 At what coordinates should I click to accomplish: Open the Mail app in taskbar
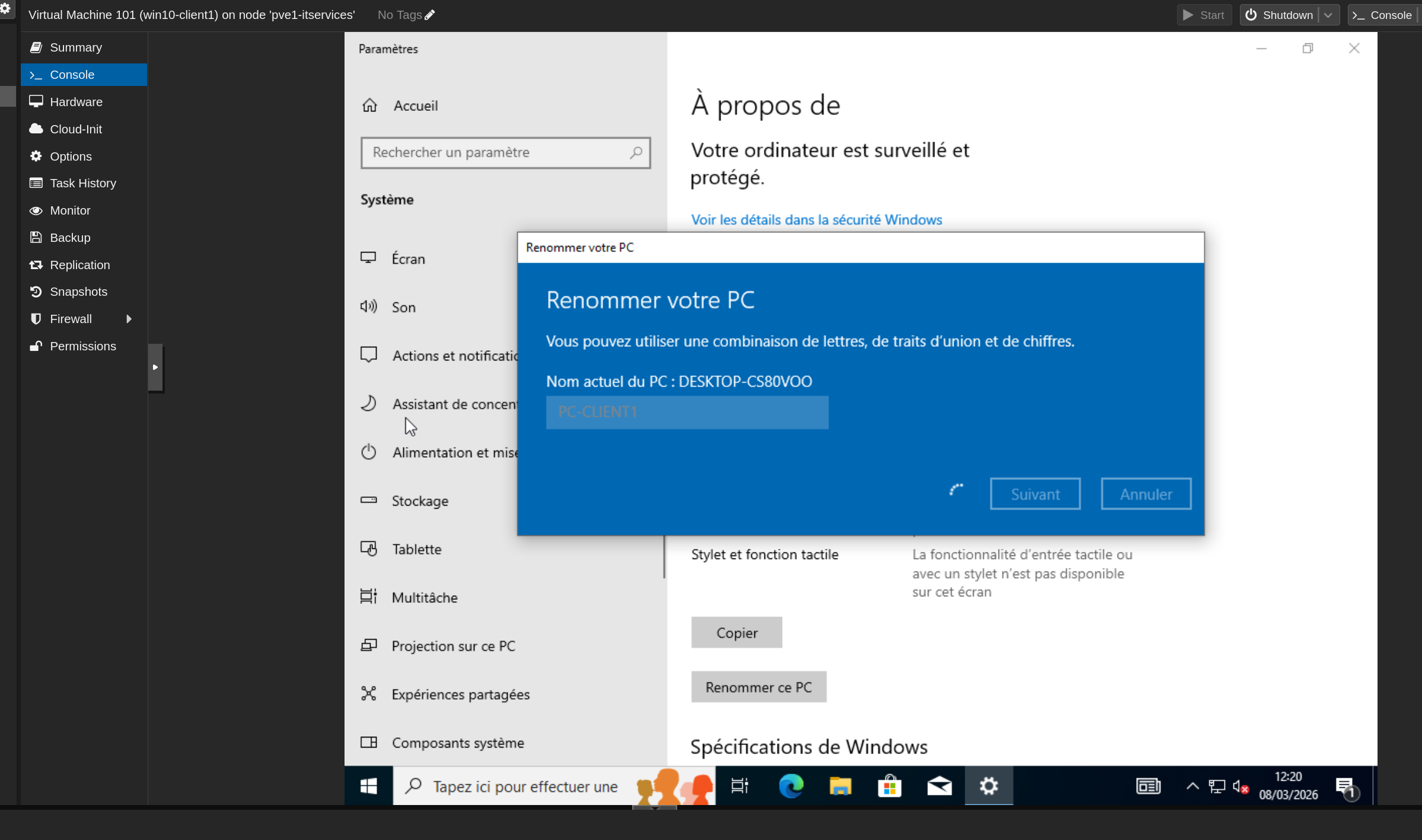[x=939, y=786]
